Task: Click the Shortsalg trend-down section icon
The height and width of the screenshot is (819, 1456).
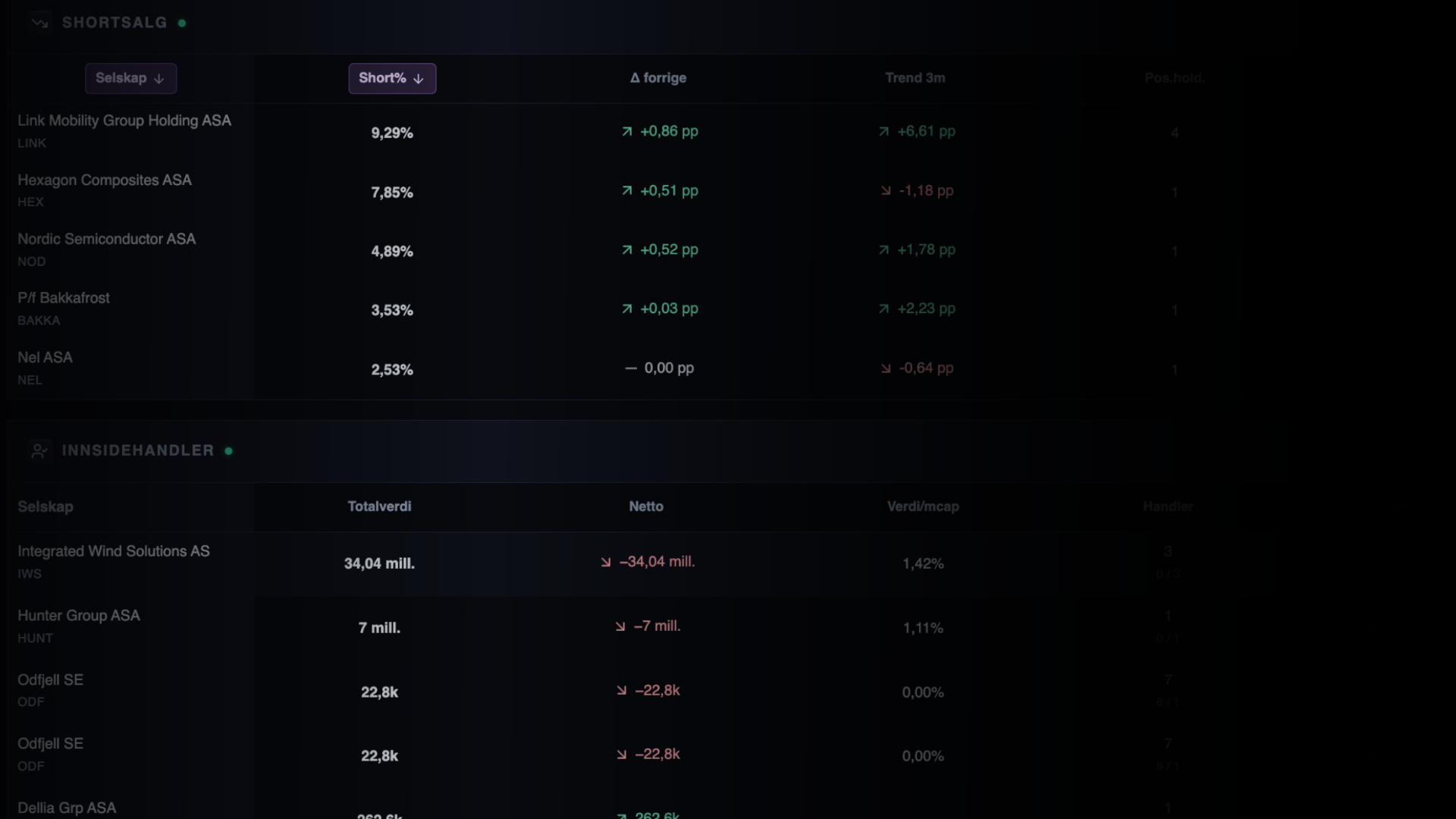Action: 40,23
